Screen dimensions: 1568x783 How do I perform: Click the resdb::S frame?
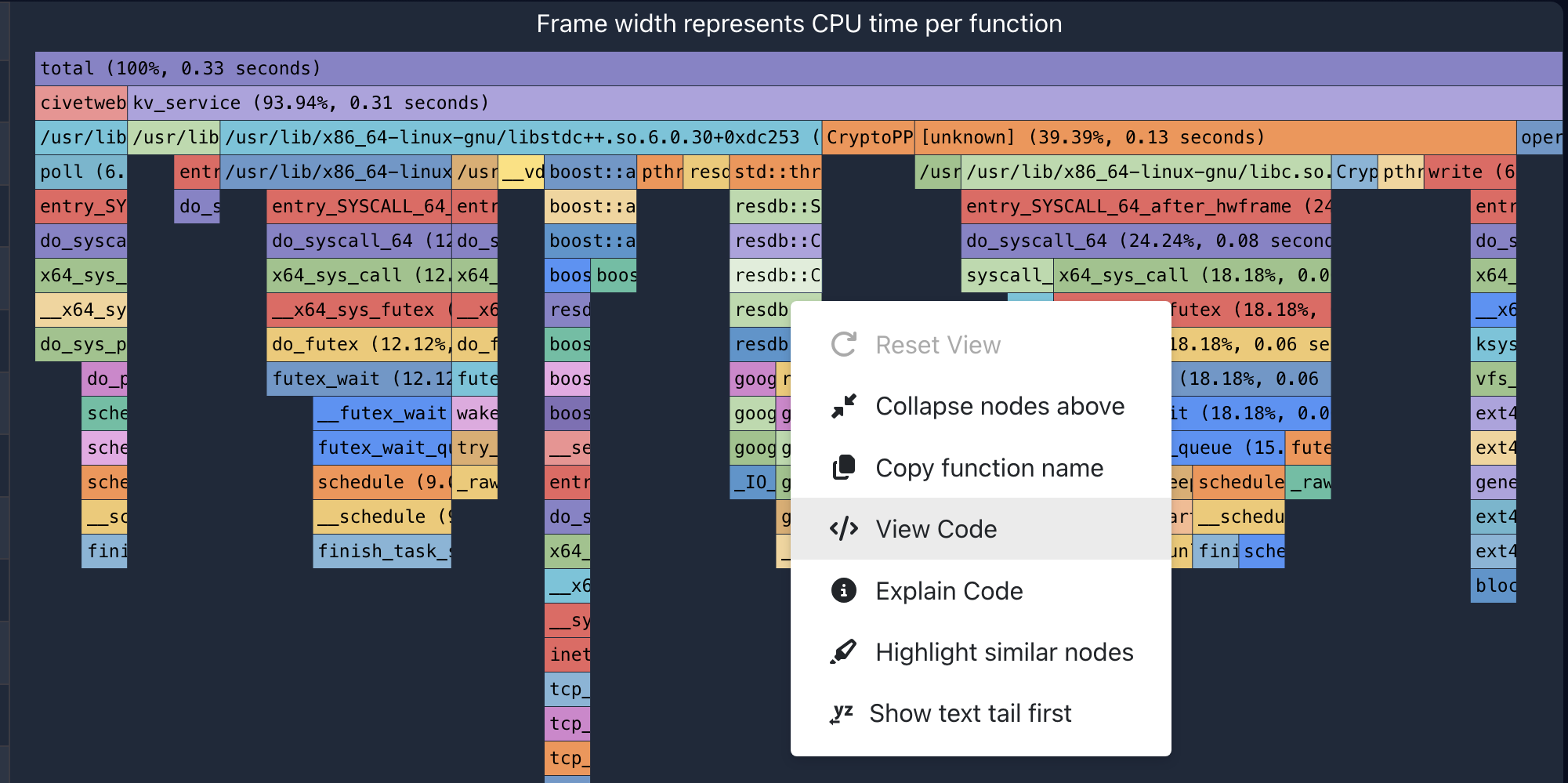click(776, 206)
